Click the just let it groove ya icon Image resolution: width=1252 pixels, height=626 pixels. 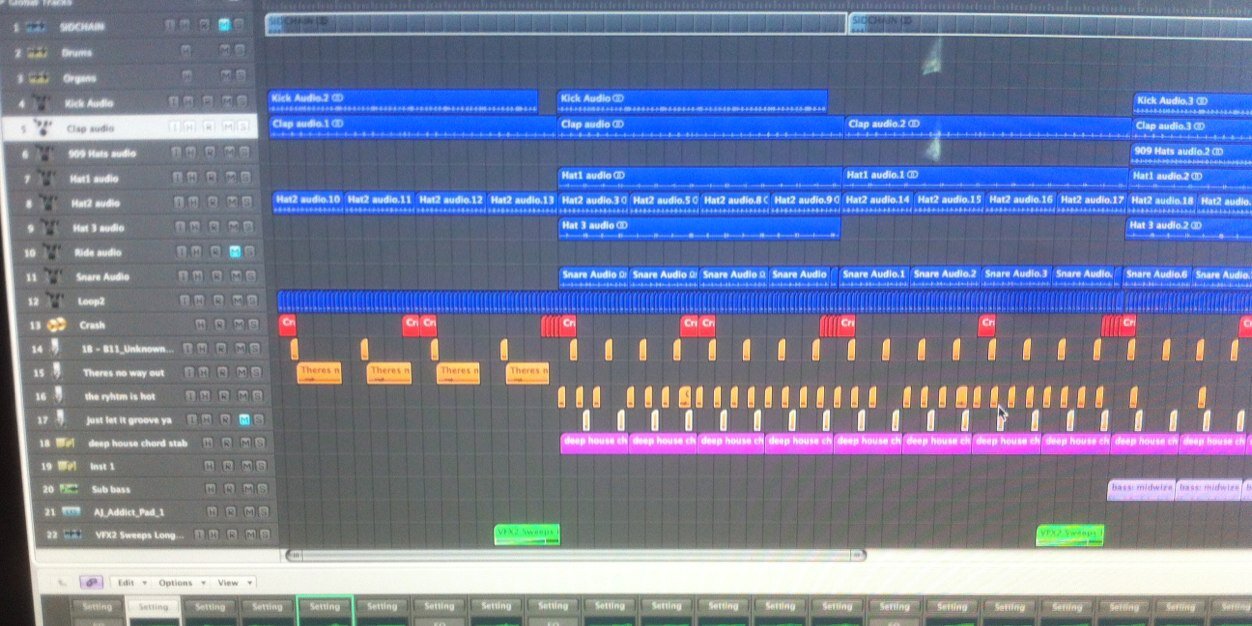click(x=61, y=420)
